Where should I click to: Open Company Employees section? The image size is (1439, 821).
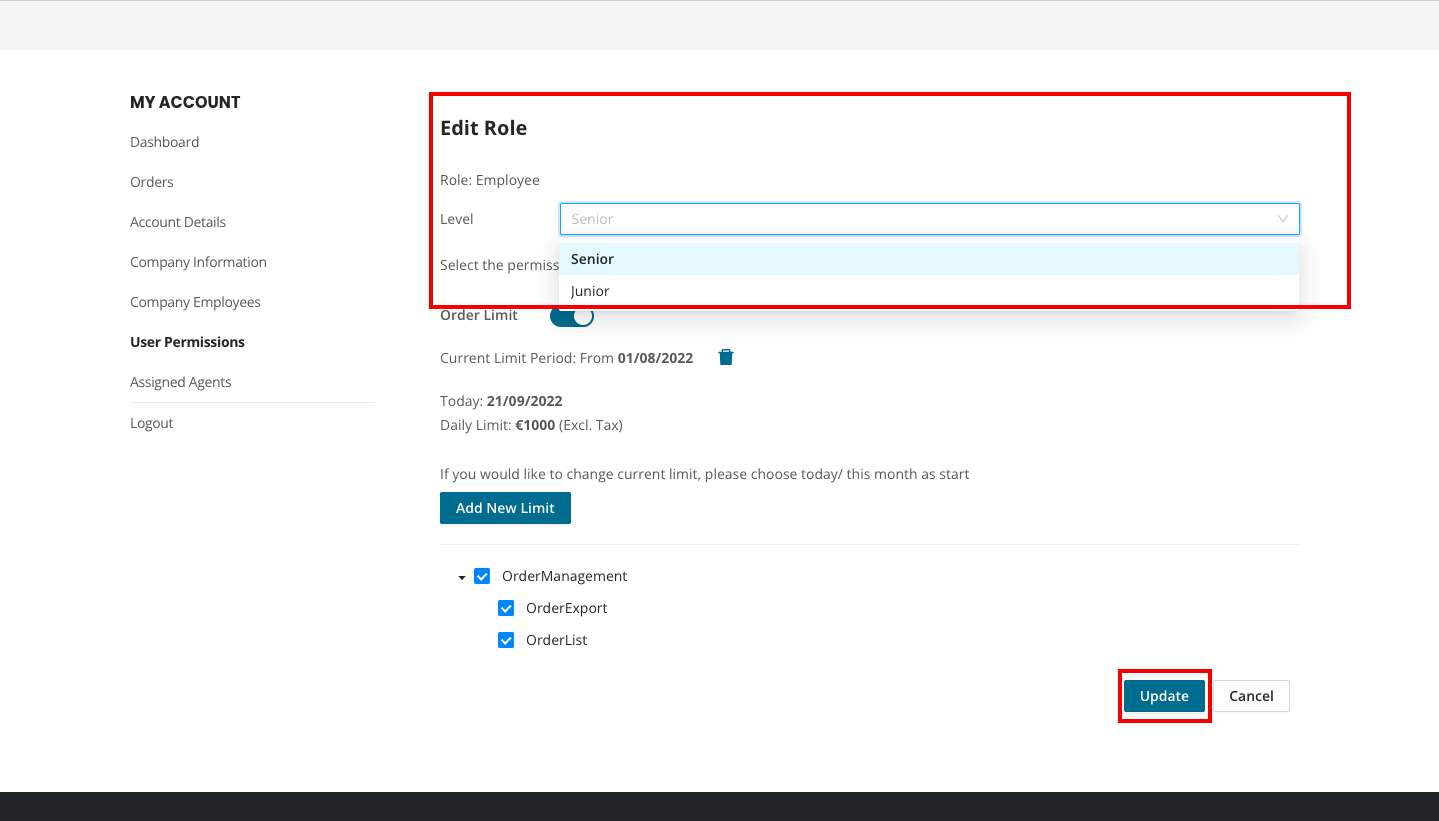click(x=195, y=302)
